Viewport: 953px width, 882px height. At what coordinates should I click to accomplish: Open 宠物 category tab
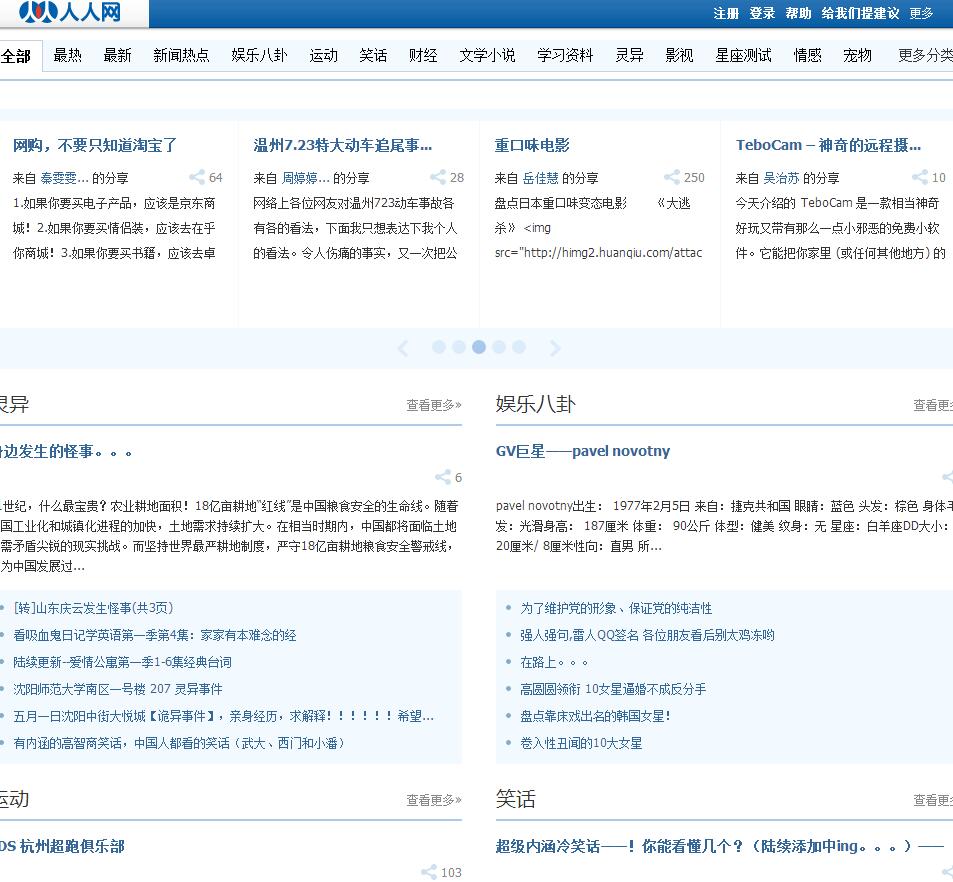tap(857, 55)
